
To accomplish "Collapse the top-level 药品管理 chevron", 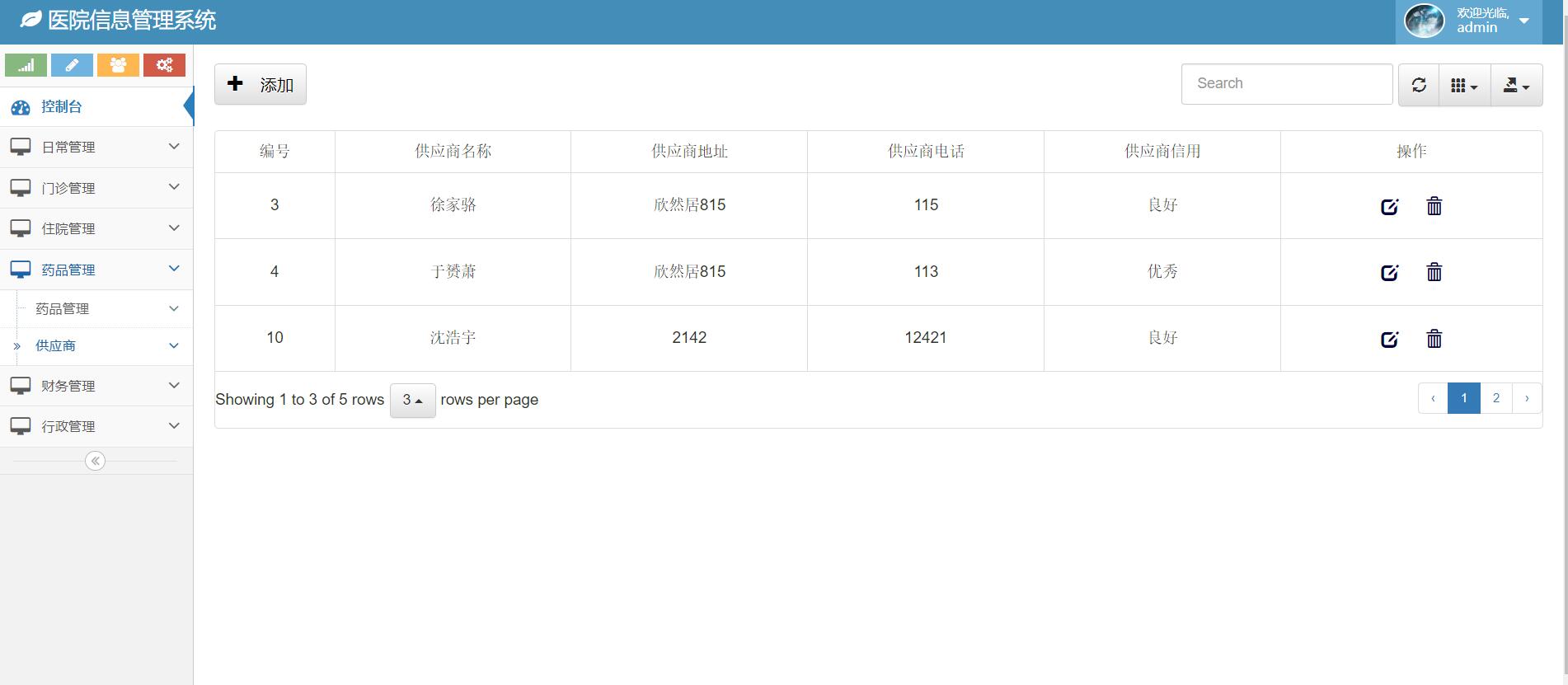I will [174, 269].
